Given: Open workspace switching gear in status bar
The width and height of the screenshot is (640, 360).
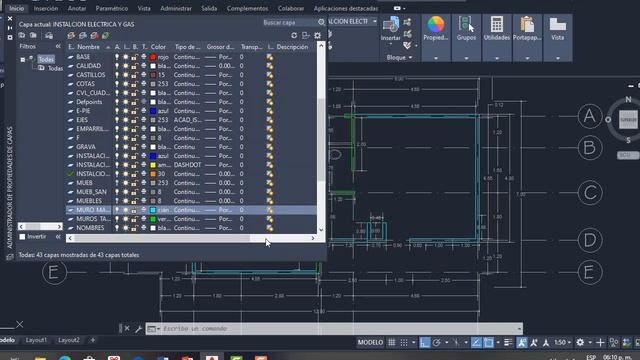Looking at the screenshot, I should coord(580,342).
